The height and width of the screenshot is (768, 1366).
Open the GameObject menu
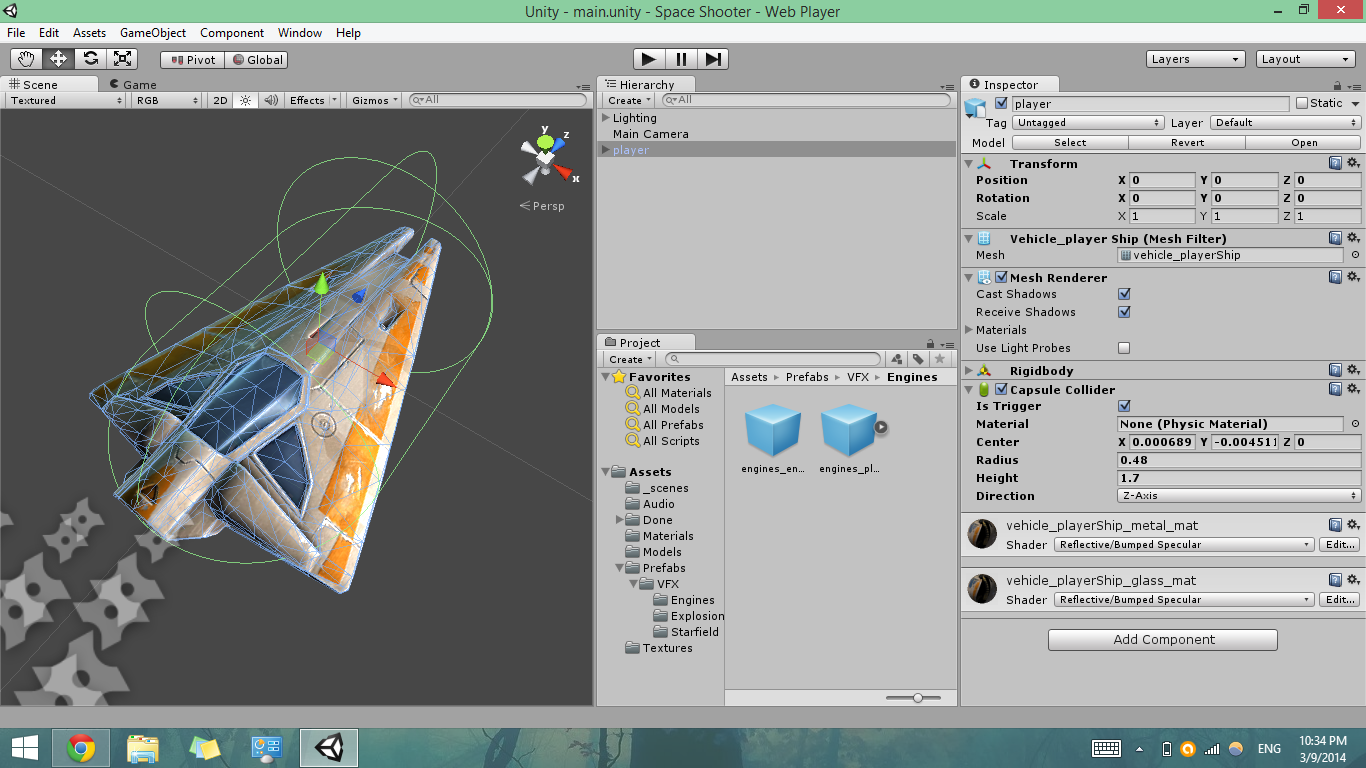point(153,32)
